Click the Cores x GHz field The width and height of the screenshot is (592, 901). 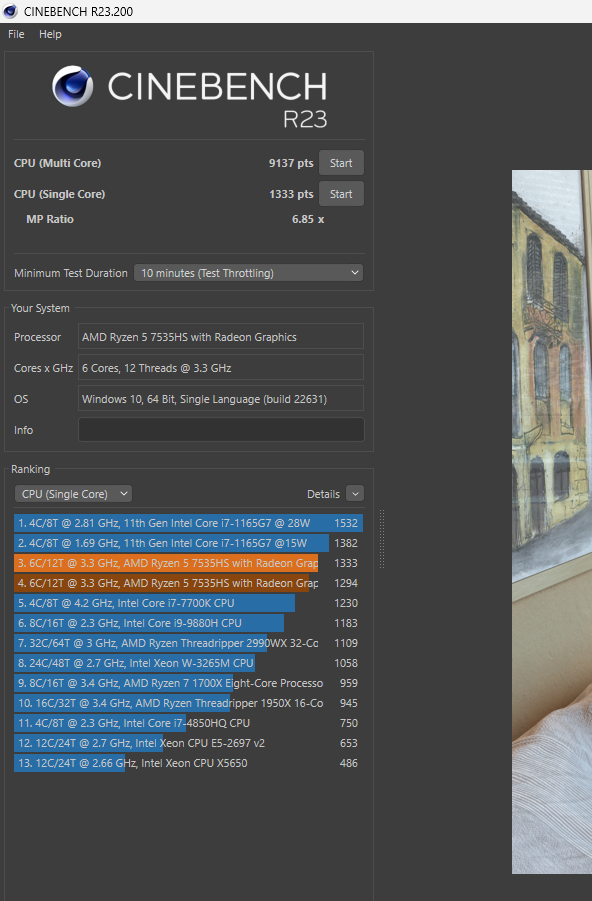(x=221, y=368)
